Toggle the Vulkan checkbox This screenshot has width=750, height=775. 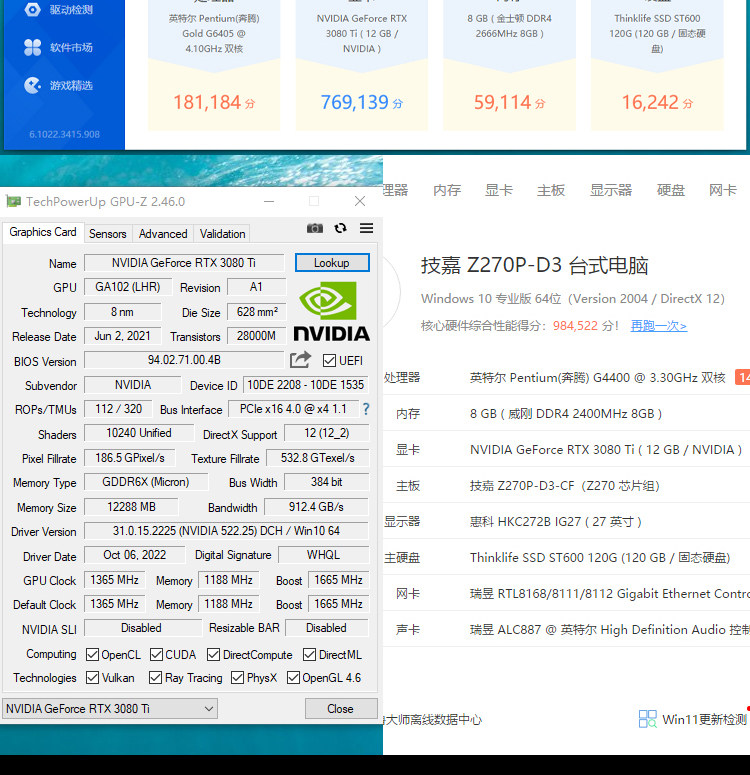tap(92, 677)
